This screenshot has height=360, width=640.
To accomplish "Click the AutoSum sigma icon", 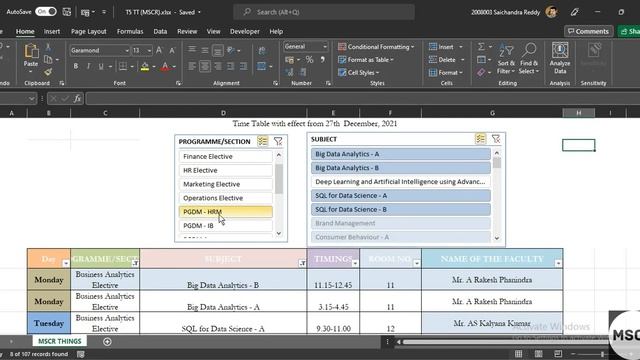I will [x=481, y=47].
